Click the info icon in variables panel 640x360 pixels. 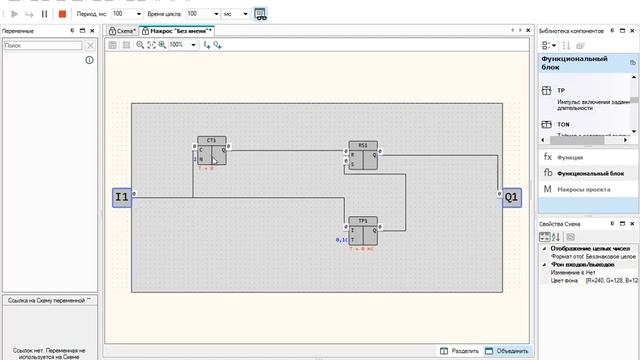(89, 60)
